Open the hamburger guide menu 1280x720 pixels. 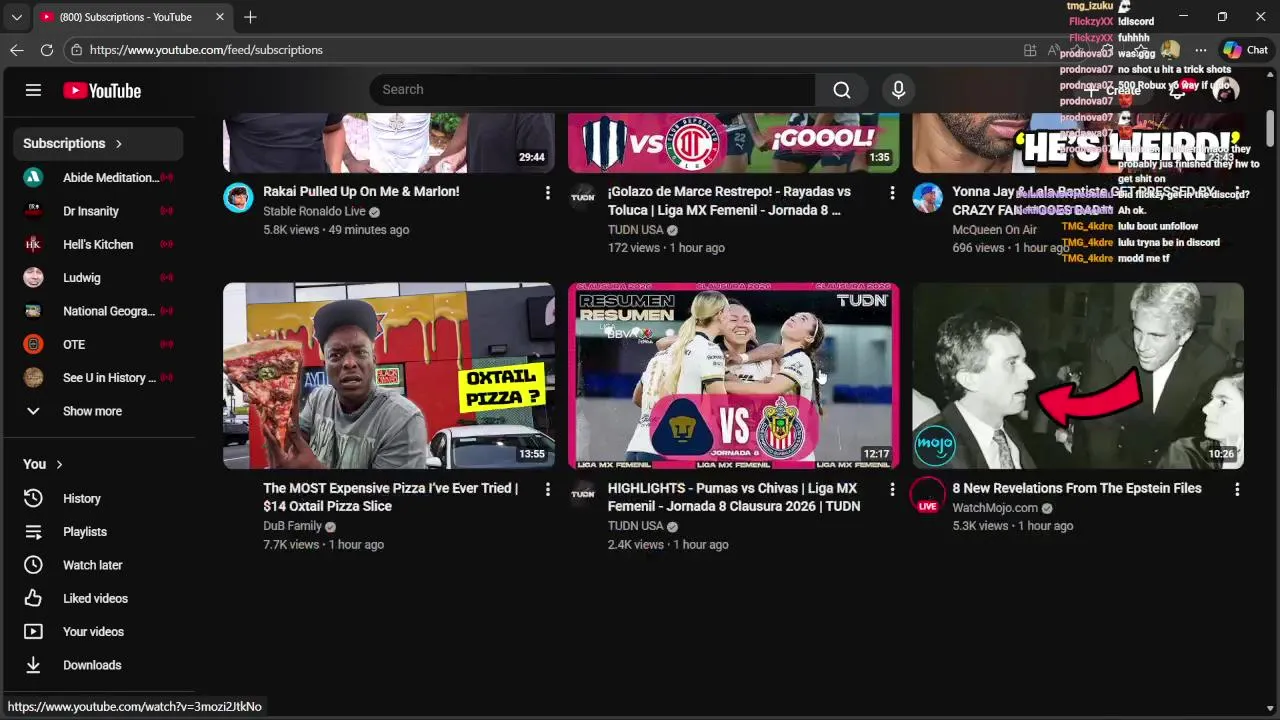click(33, 90)
